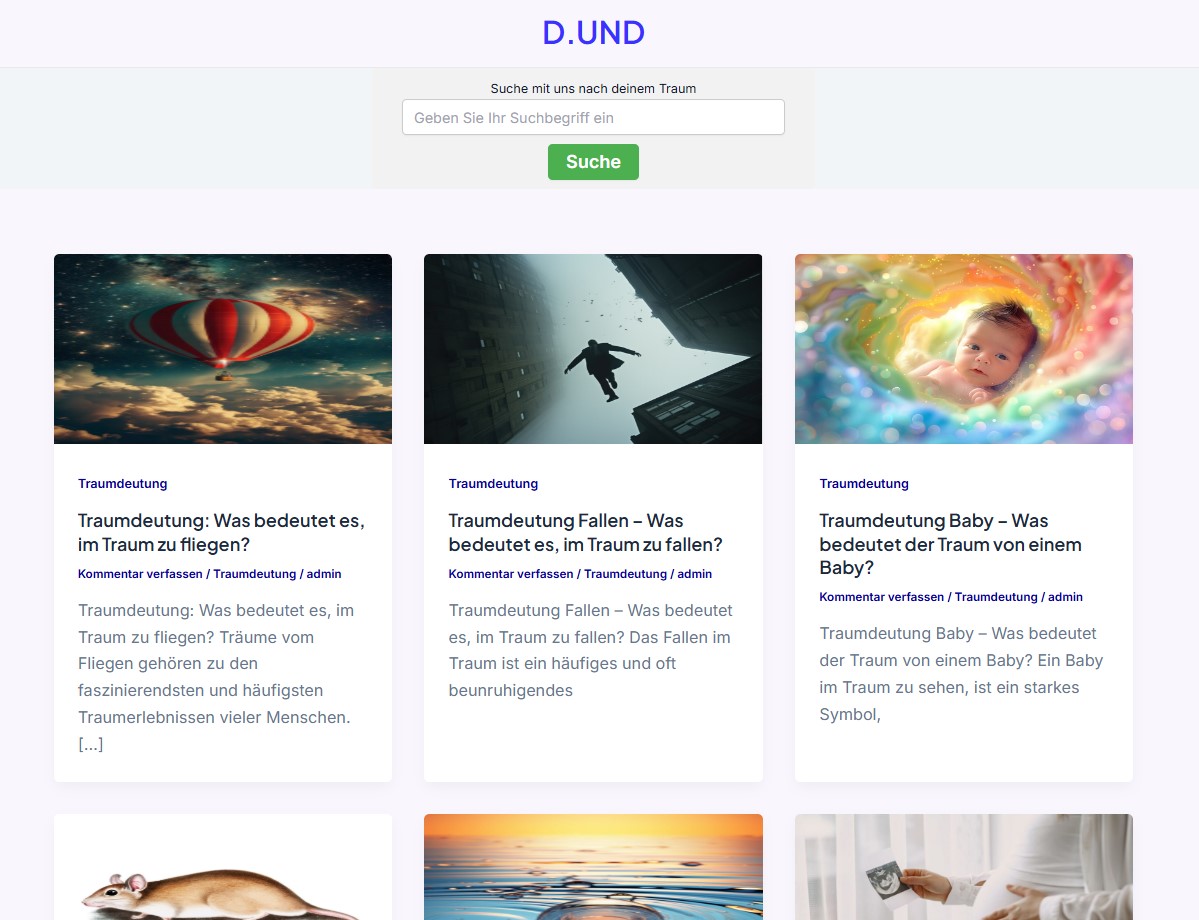1199x920 pixels.
Task: Open the falling man article thumbnail
Action: (593, 349)
